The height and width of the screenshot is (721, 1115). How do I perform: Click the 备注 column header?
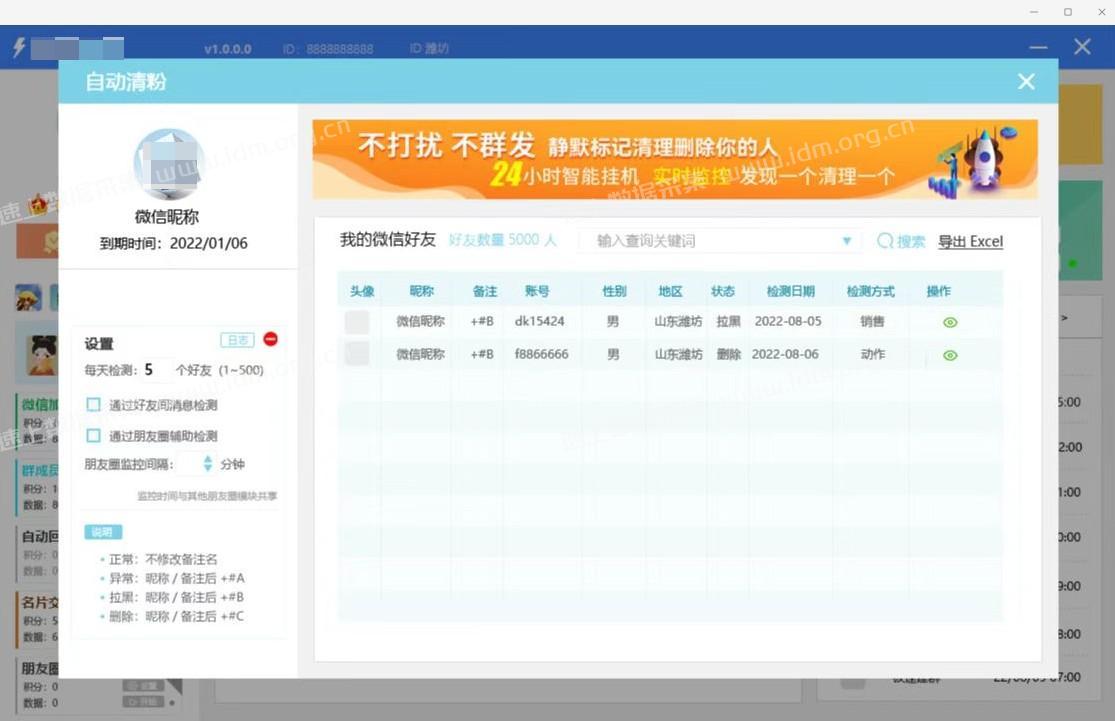click(484, 291)
